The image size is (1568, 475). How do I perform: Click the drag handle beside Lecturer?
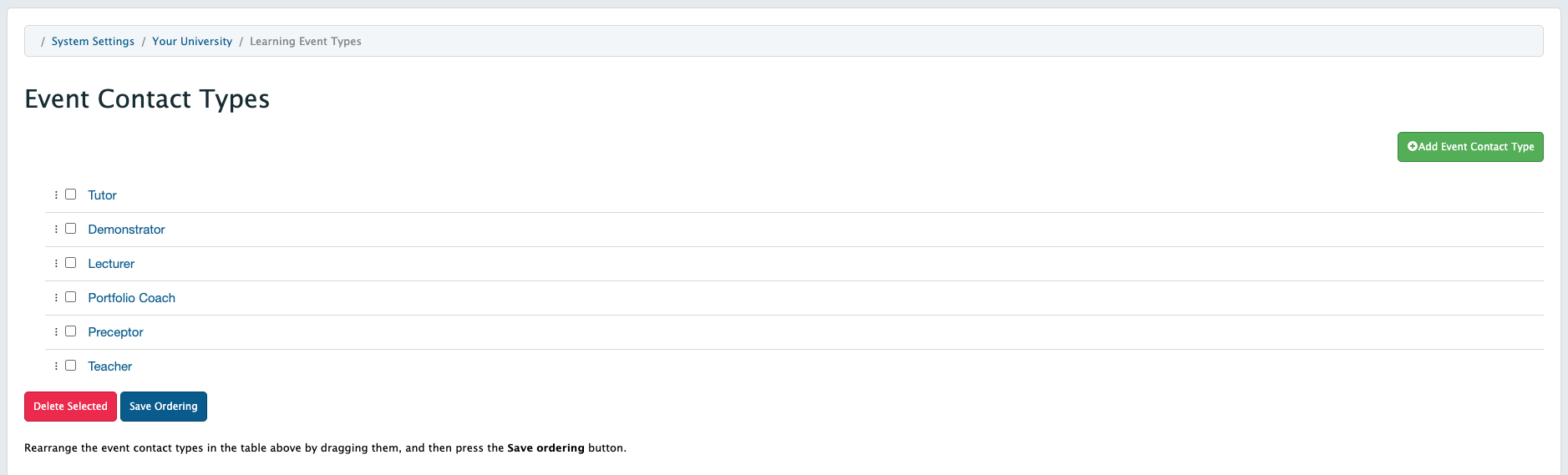[56, 264]
